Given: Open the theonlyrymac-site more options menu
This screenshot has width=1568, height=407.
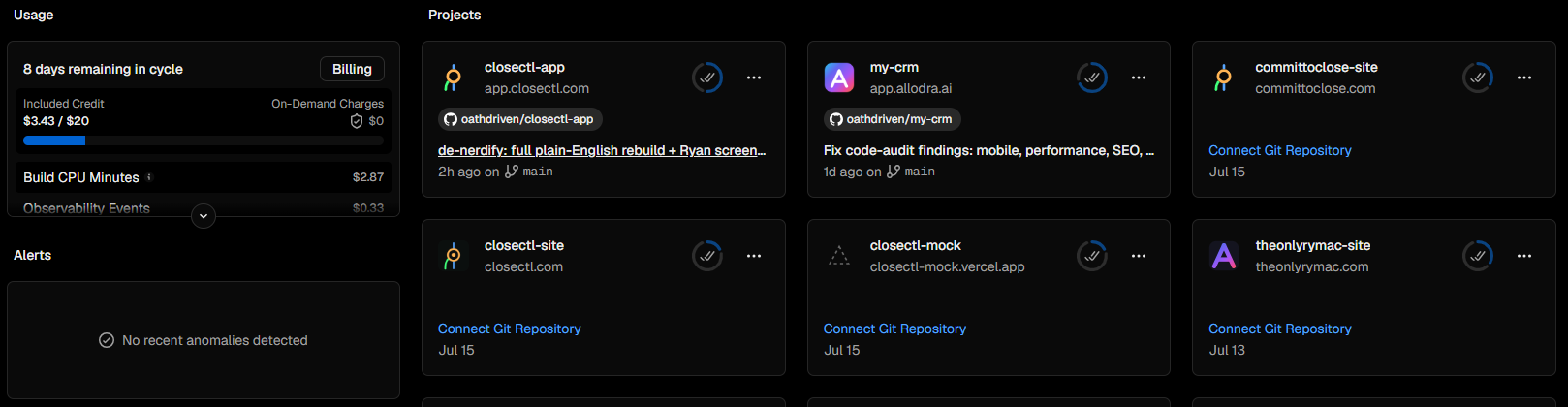Looking at the screenshot, I should 1524,256.
